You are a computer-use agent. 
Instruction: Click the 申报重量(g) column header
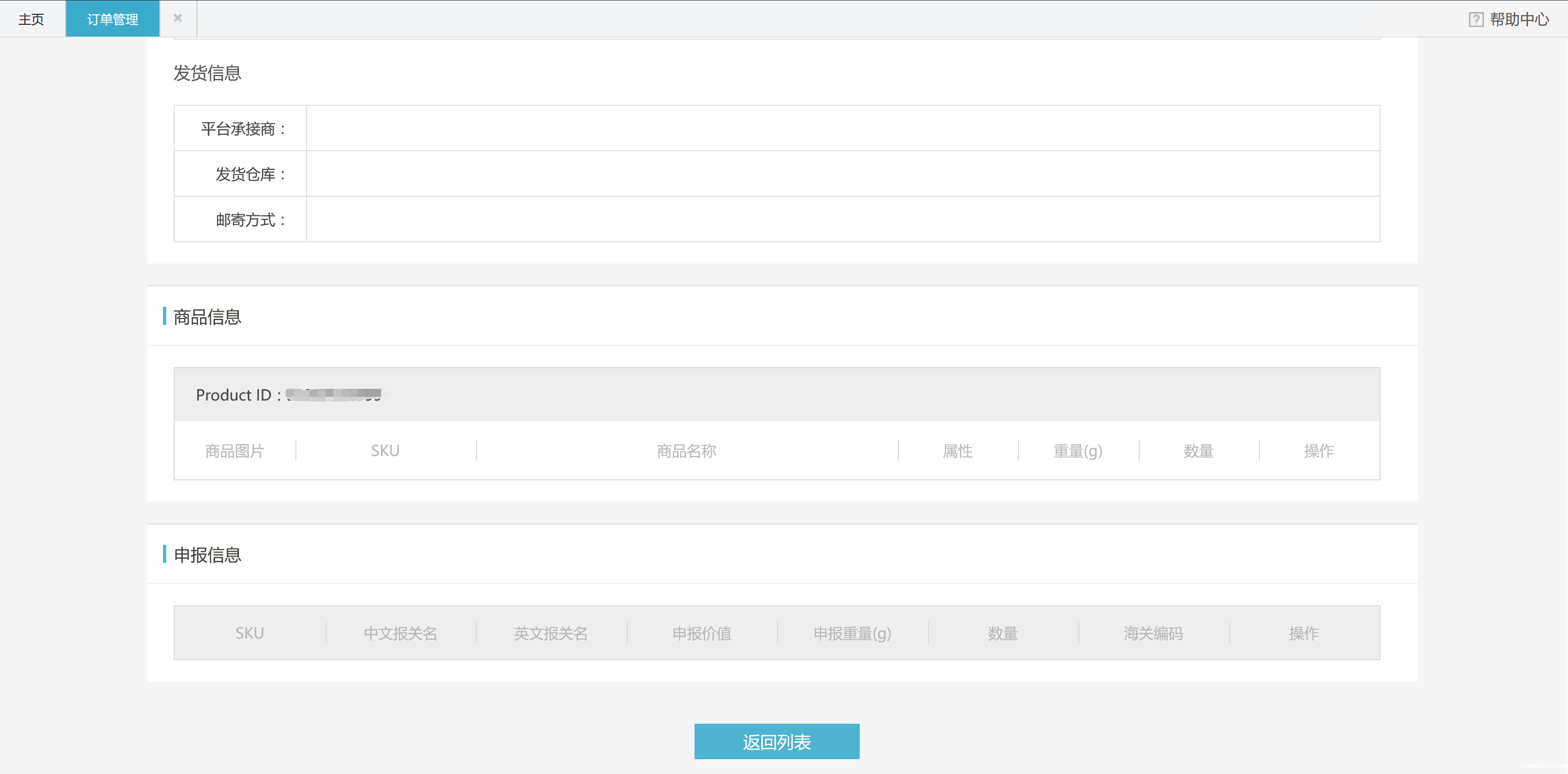coord(852,633)
